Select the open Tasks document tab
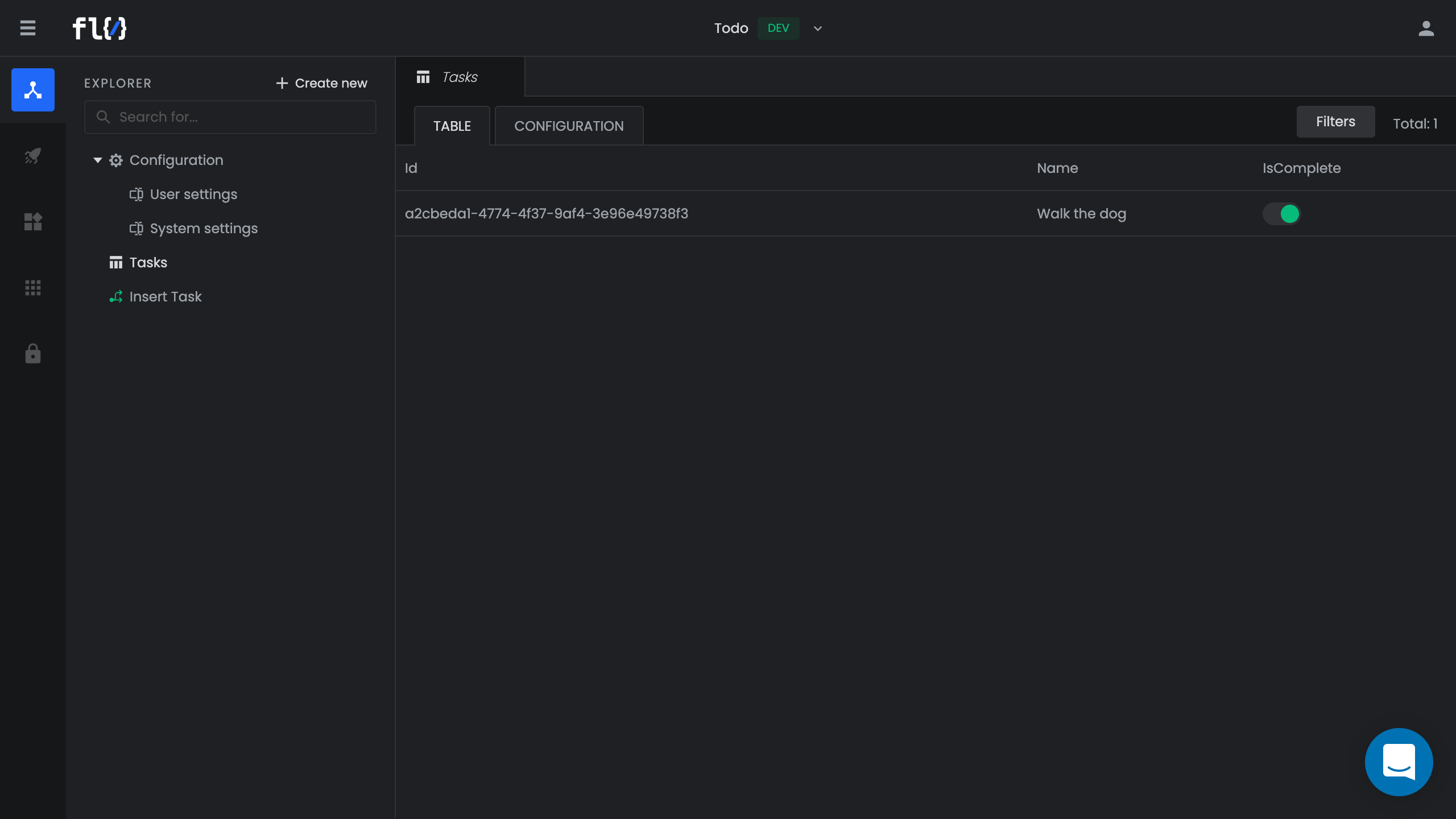Screen dimensions: 1456x819 pos(460,77)
